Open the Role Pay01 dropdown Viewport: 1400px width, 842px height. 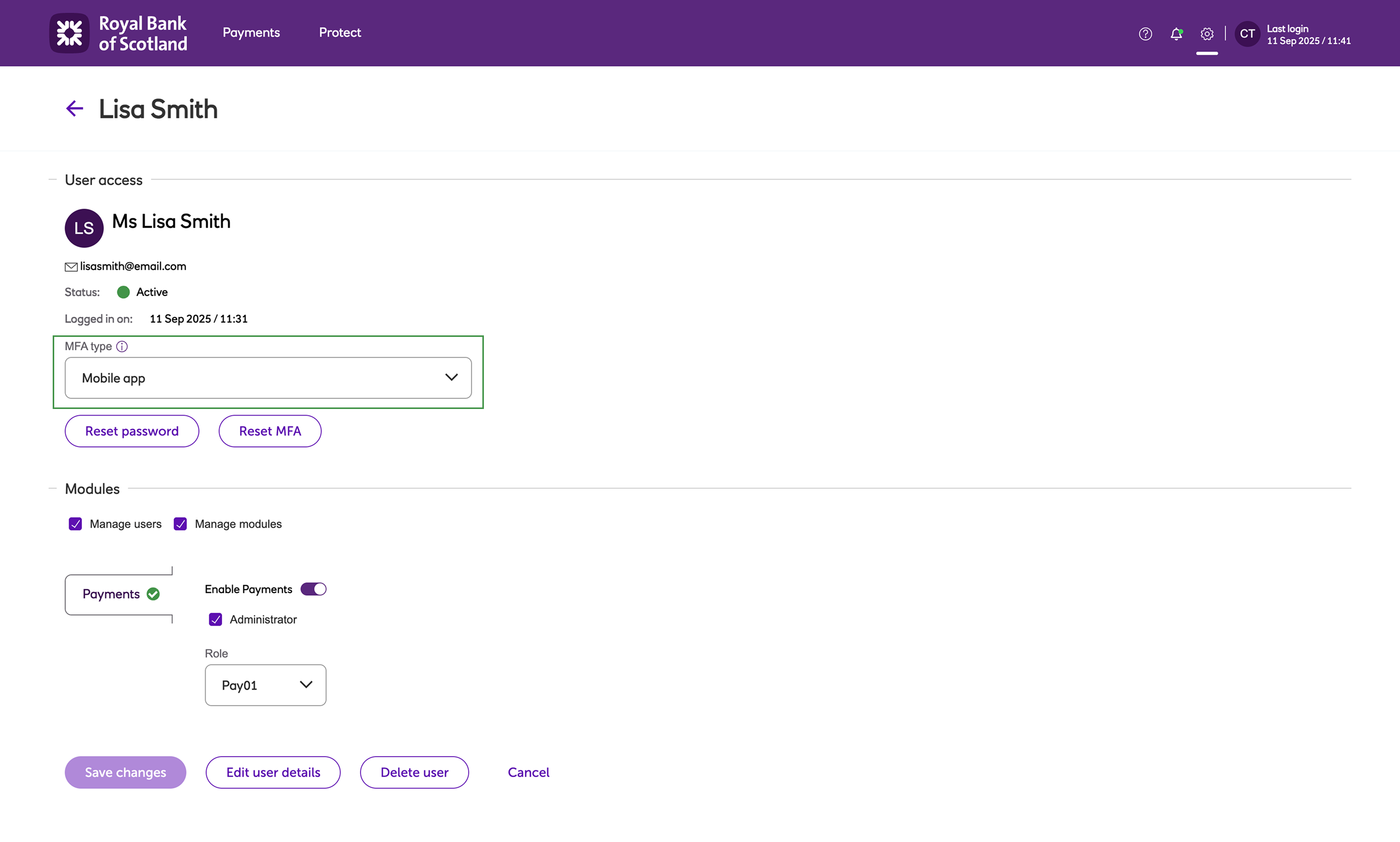coord(265,685)
